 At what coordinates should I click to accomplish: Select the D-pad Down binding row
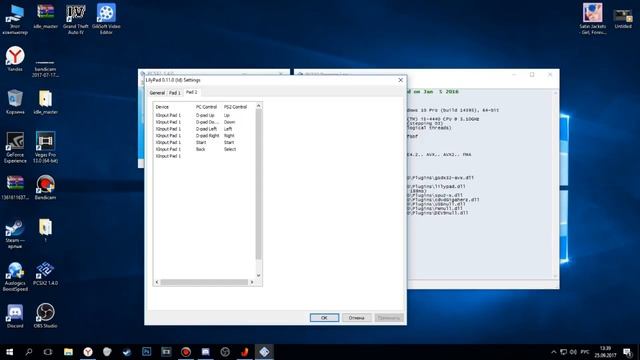pyautogui.click(x=204, y=122)
